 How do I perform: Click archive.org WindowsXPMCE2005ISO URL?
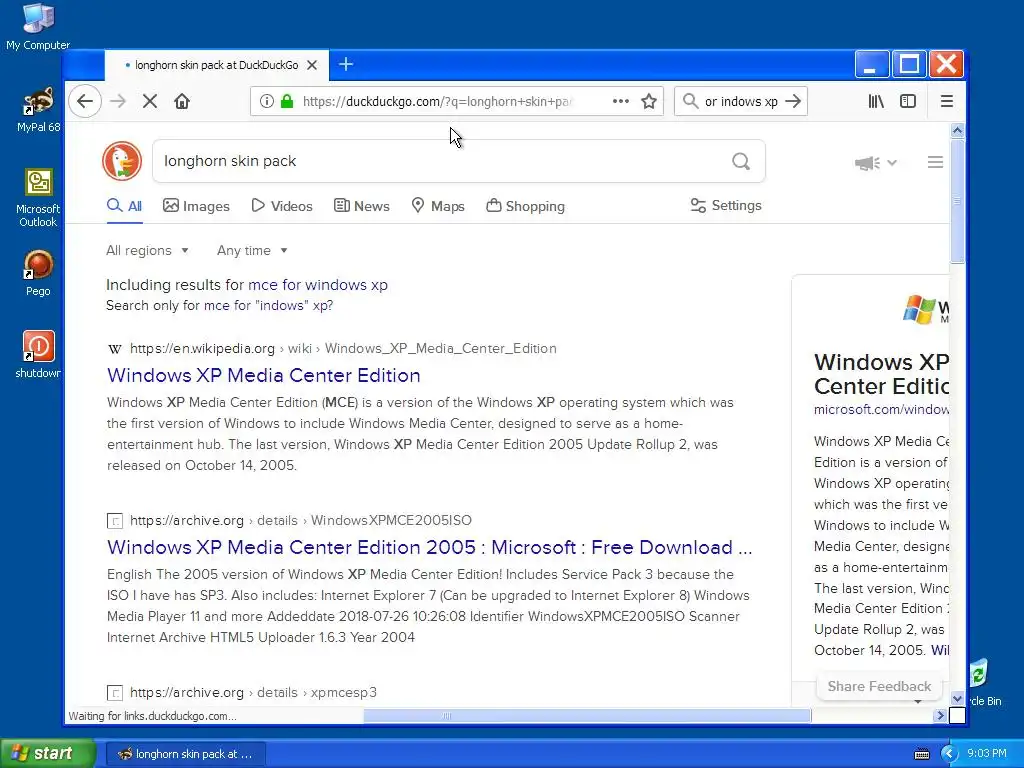300,520
